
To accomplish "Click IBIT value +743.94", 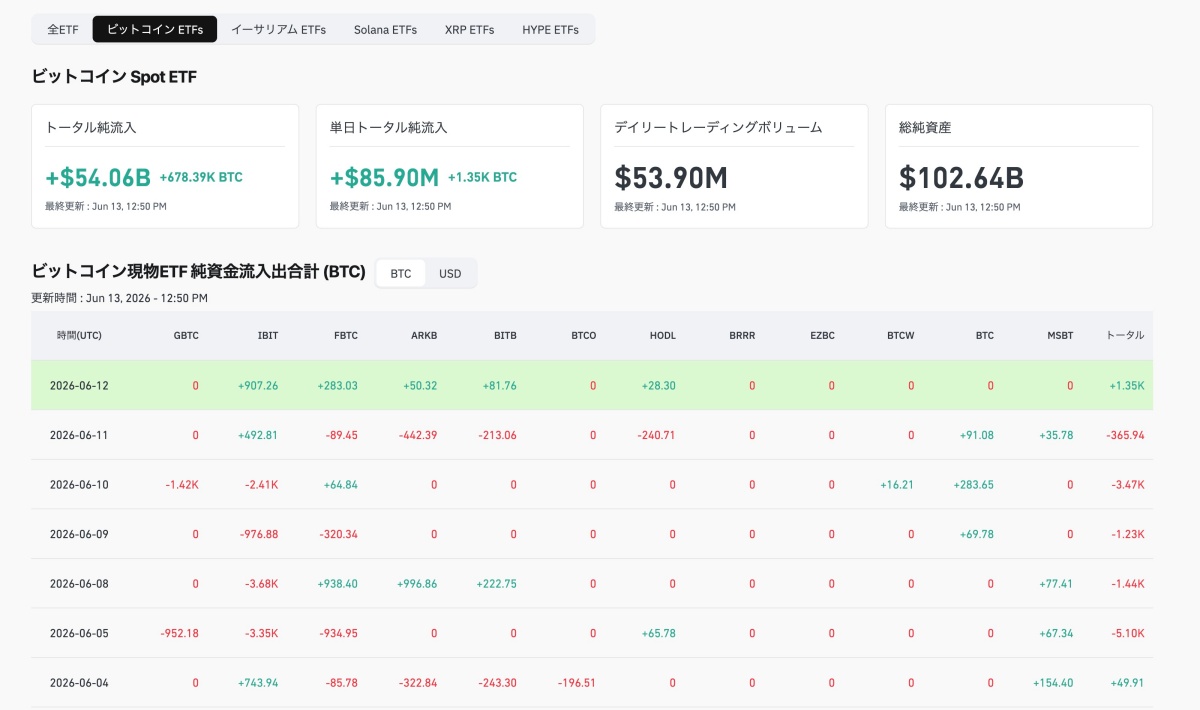I will click(x=258, y=683).
